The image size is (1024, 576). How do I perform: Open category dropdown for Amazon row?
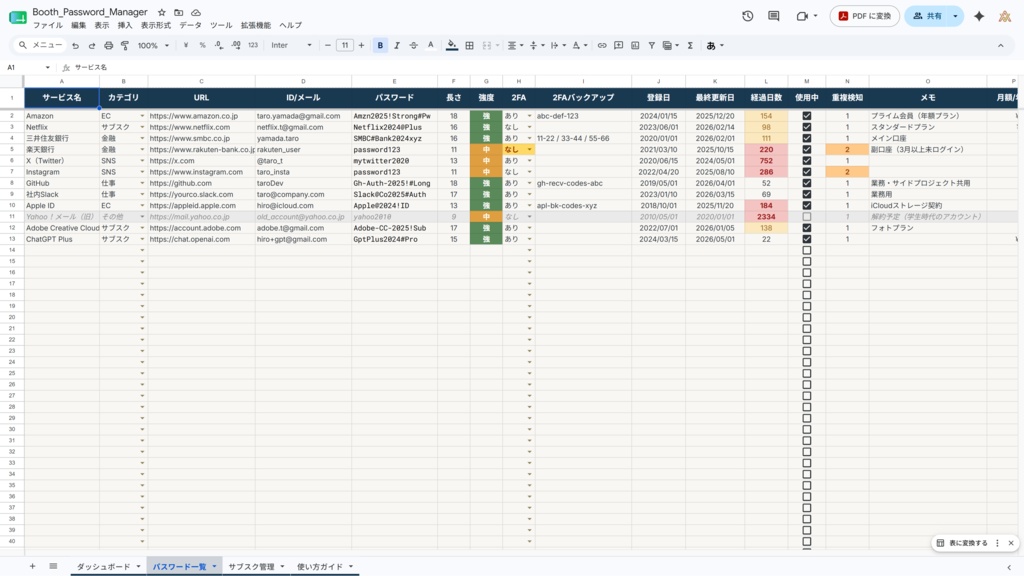coord(142,116)
